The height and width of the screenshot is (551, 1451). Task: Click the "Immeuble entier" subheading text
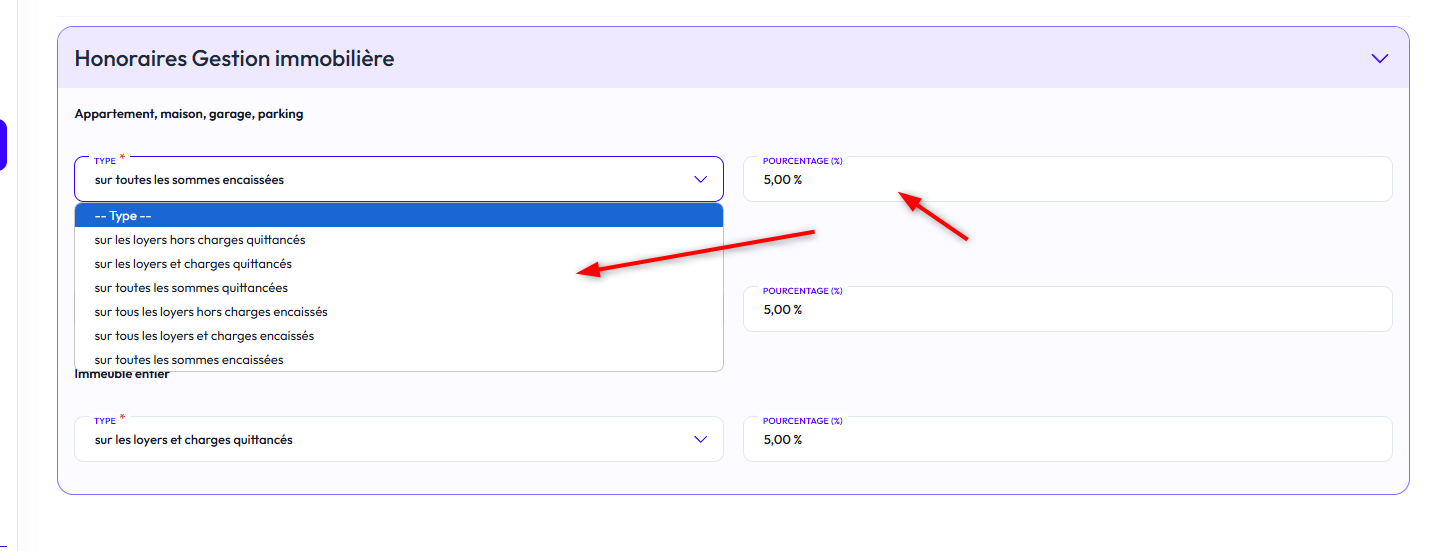point(122,375)
